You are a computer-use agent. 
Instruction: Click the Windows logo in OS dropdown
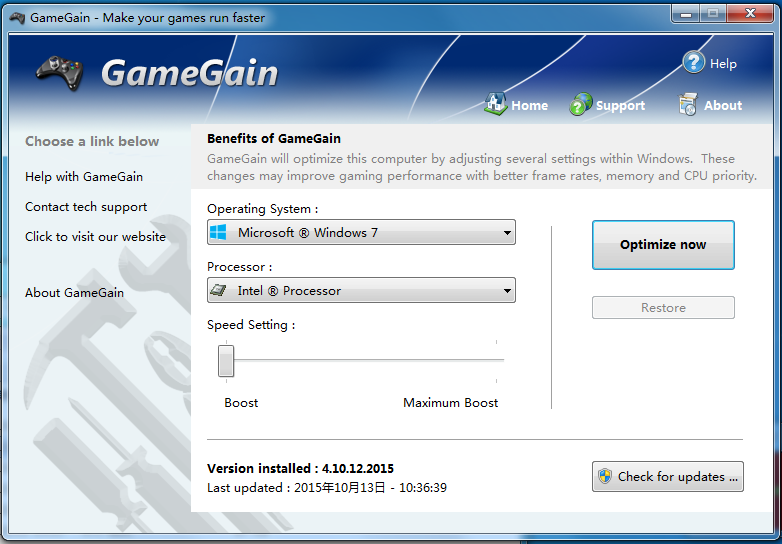coord(218,232)
